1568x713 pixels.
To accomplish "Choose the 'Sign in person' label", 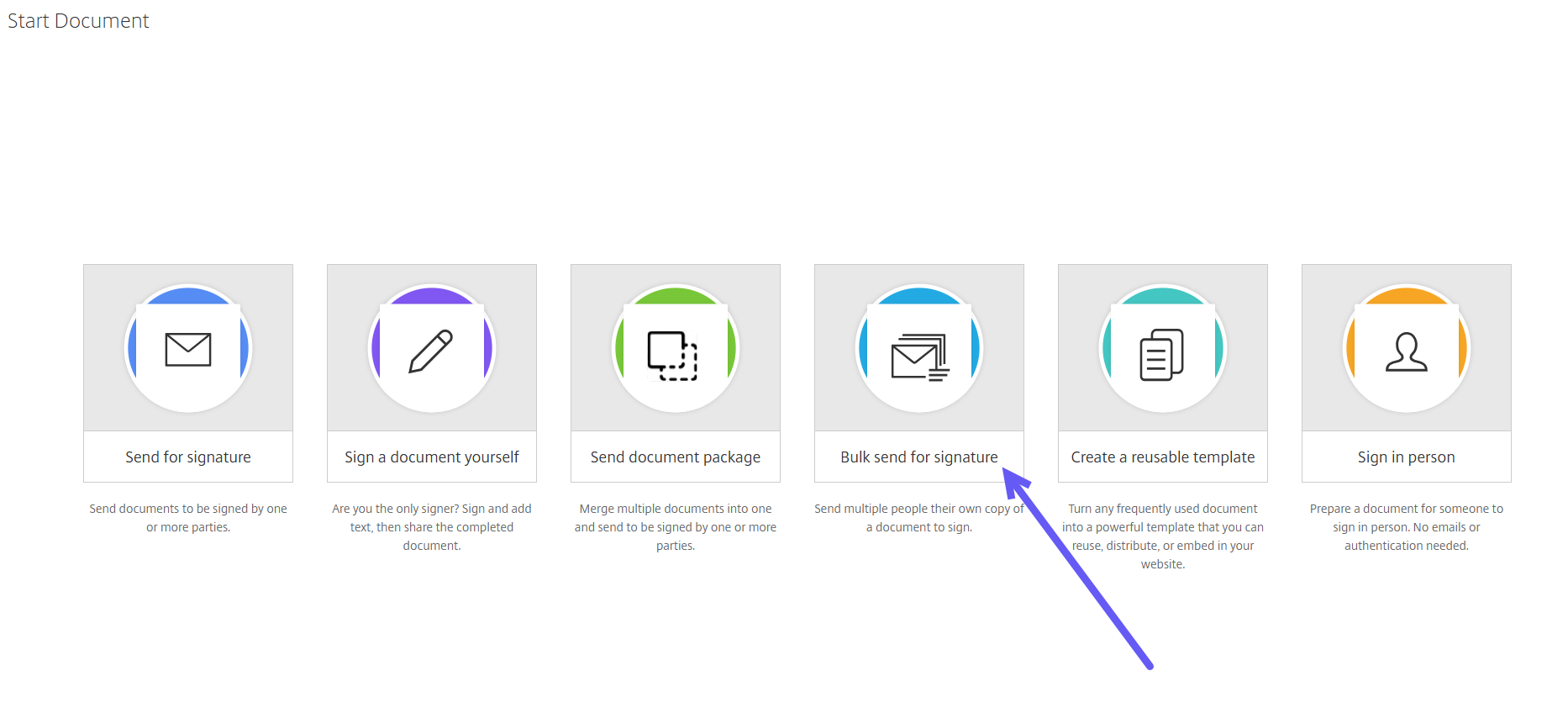I will click(1406, 457).
